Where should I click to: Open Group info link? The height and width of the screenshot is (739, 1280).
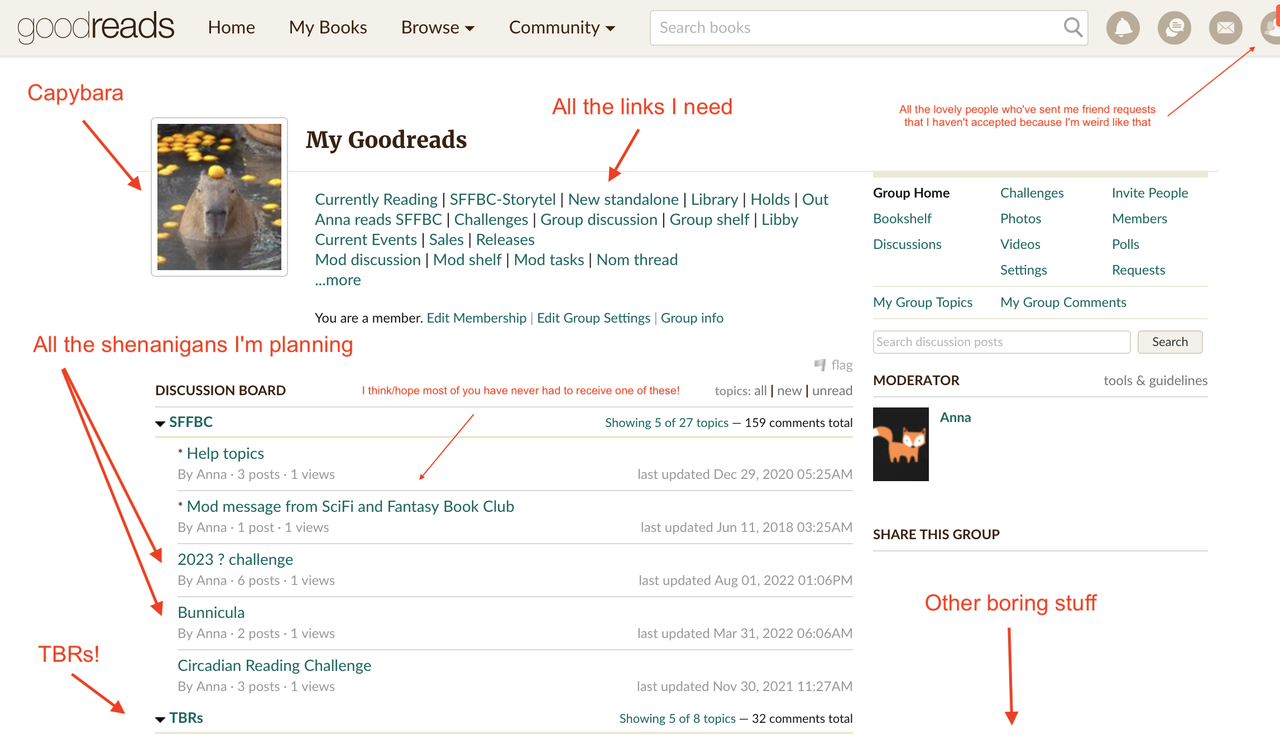click(692, 318)
